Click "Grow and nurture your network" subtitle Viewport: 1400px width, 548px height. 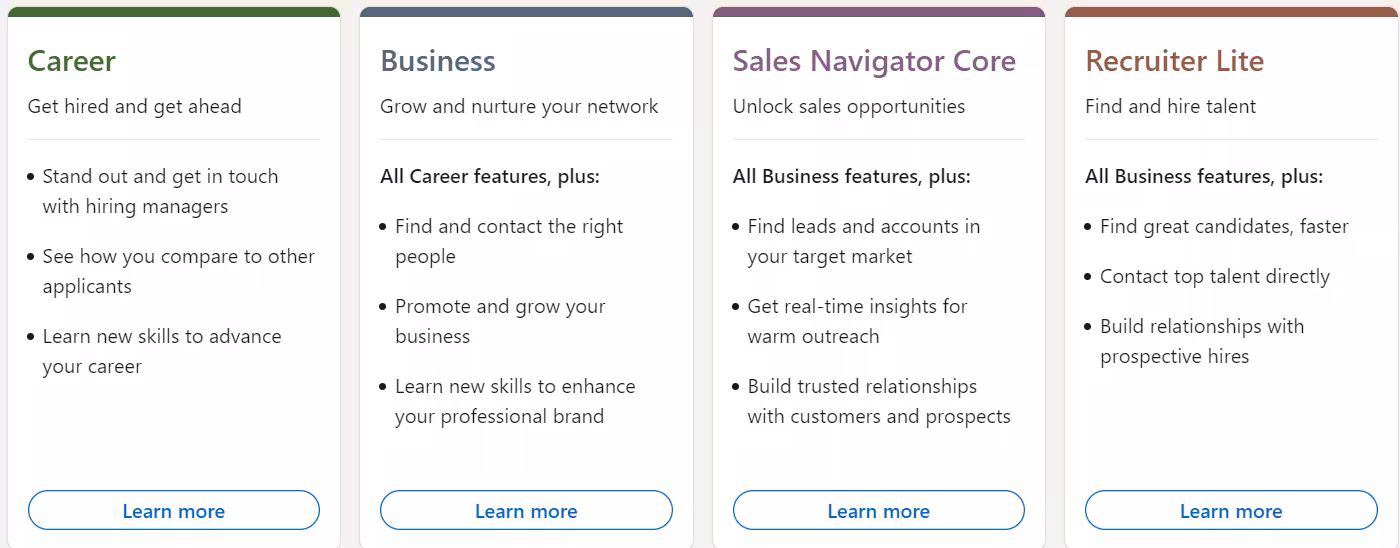519,106
